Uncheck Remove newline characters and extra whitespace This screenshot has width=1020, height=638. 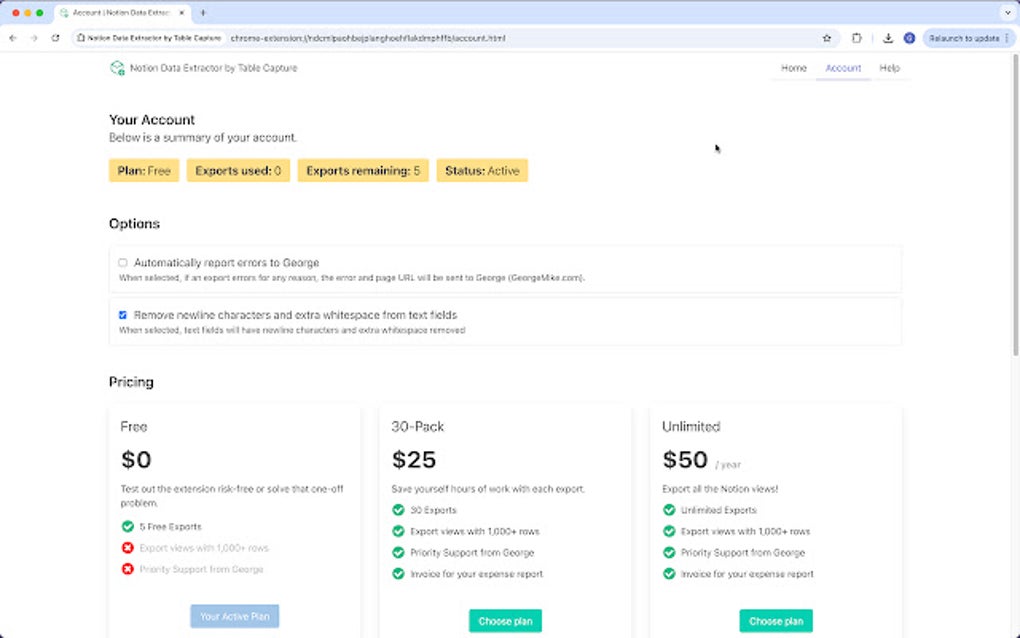(122, 314)
